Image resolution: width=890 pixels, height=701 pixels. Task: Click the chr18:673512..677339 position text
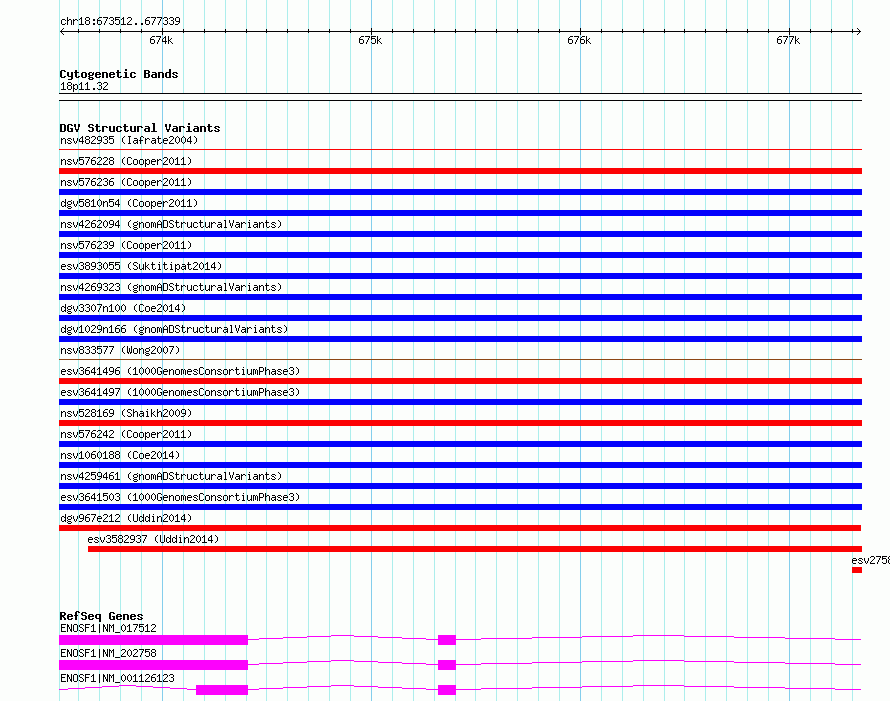click(120, 21)
